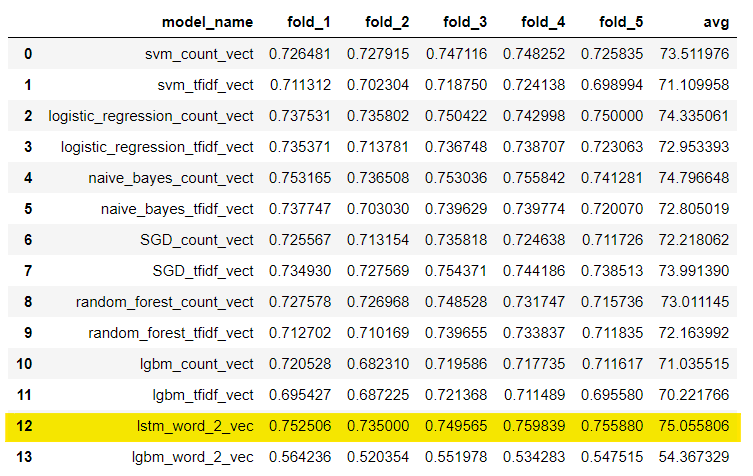Select the logistic_regression_count_vect cell

pos(151,116)
